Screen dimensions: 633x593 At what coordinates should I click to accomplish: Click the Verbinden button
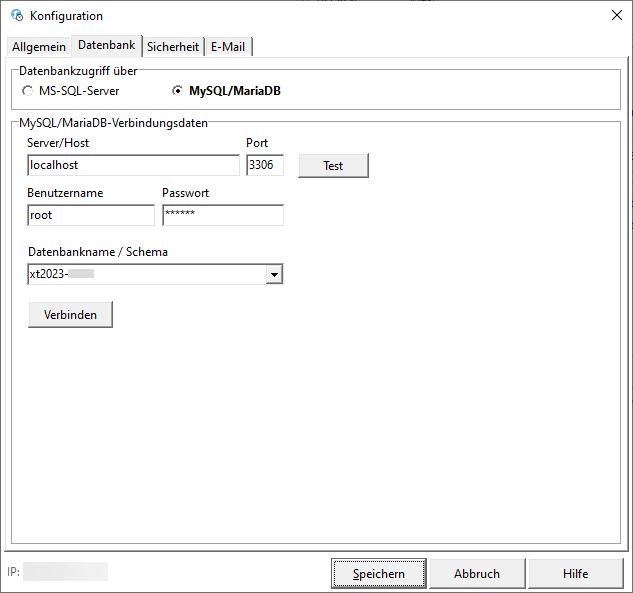point(70,315)
